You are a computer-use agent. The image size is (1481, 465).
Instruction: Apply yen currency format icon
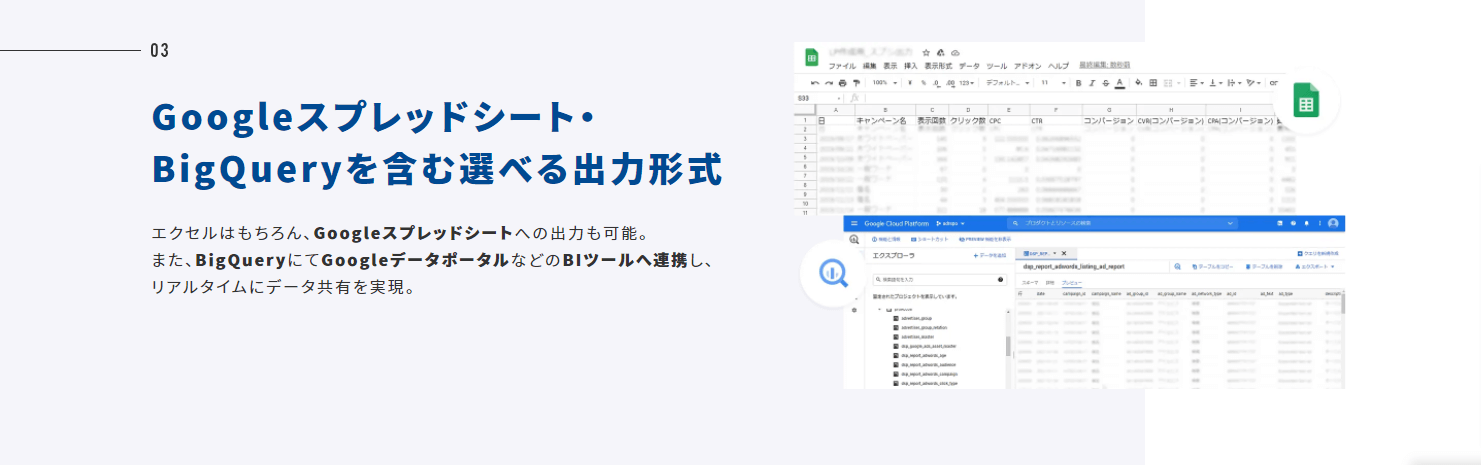(x=910, y=83)
